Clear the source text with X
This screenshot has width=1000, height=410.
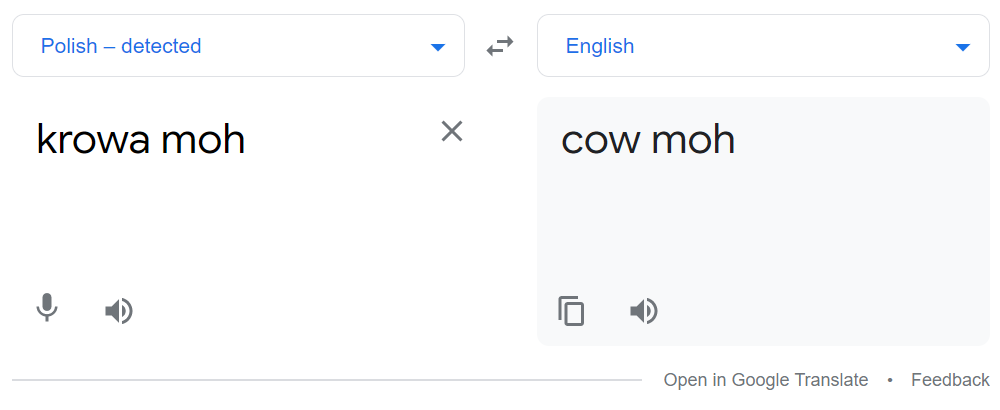[x=452, y=131]
